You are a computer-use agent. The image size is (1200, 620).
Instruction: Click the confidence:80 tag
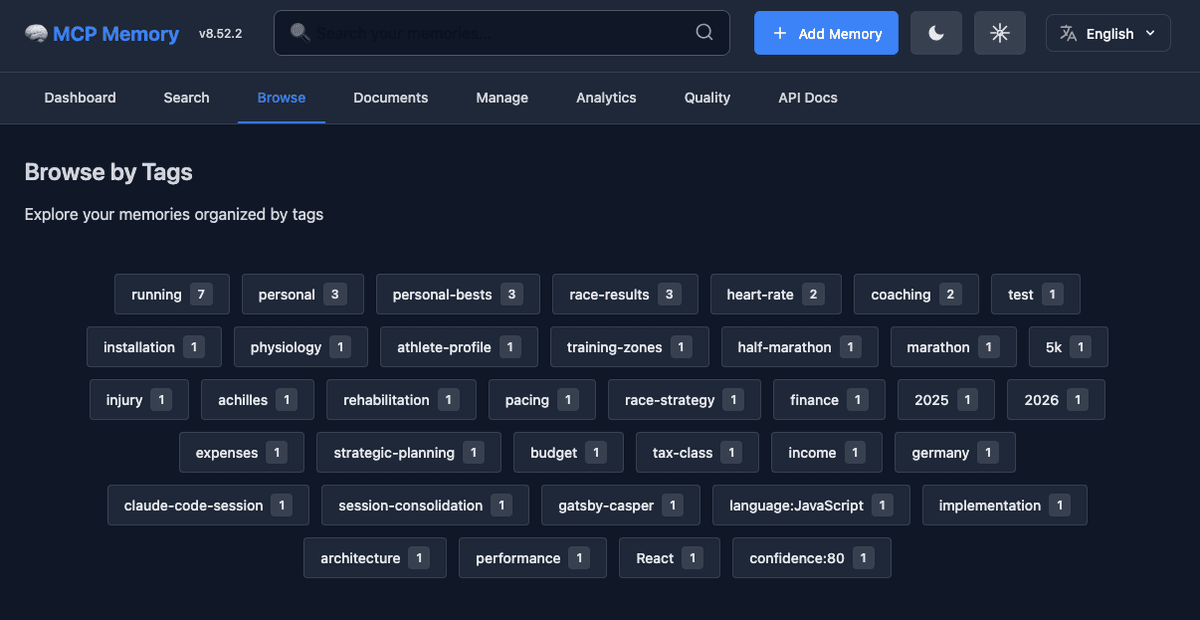pyautogui.click(x=811, y=558)
